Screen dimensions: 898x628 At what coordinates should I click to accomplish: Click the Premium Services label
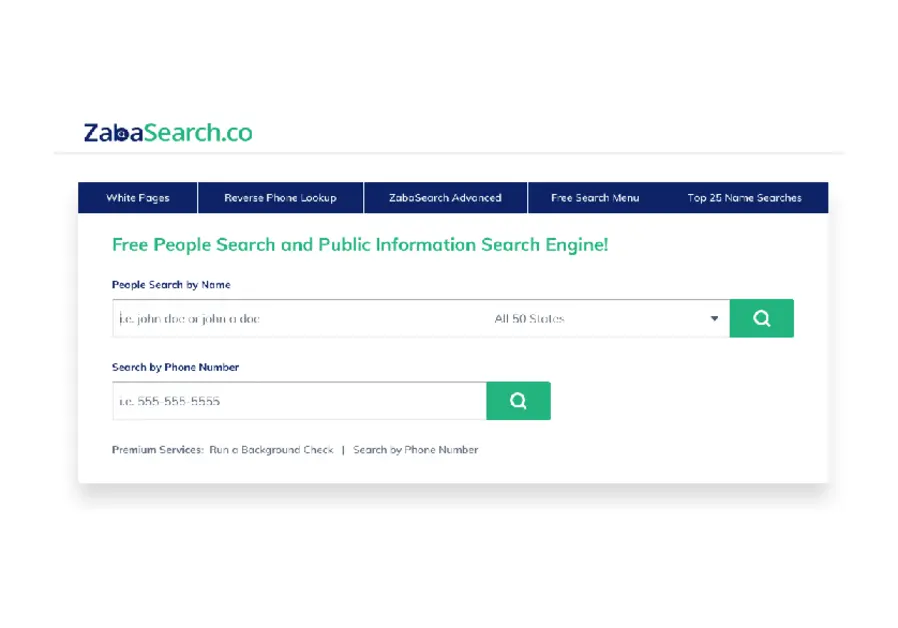coord(157,450)
